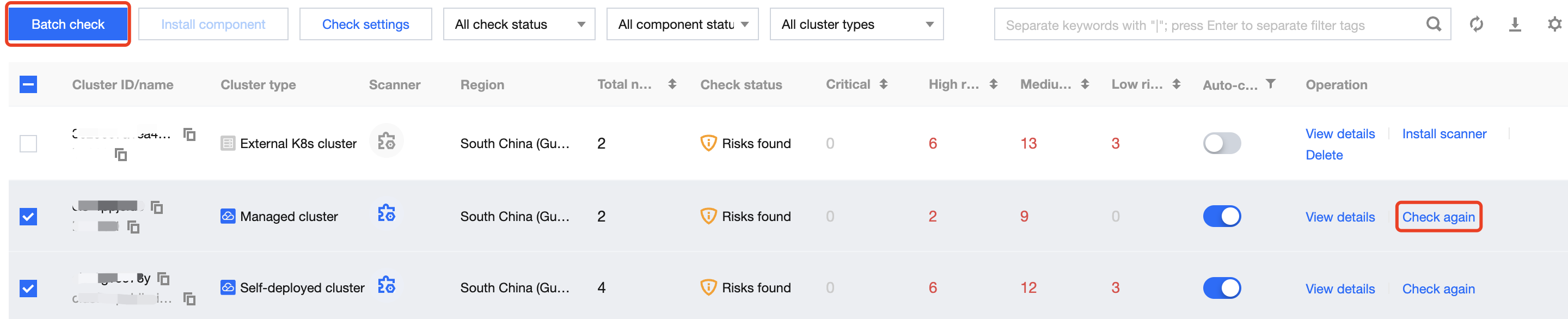The width and height of the screenshot is (1568, 319).
Task: Click the refresh list icon
Action: tap(1476, 24)
